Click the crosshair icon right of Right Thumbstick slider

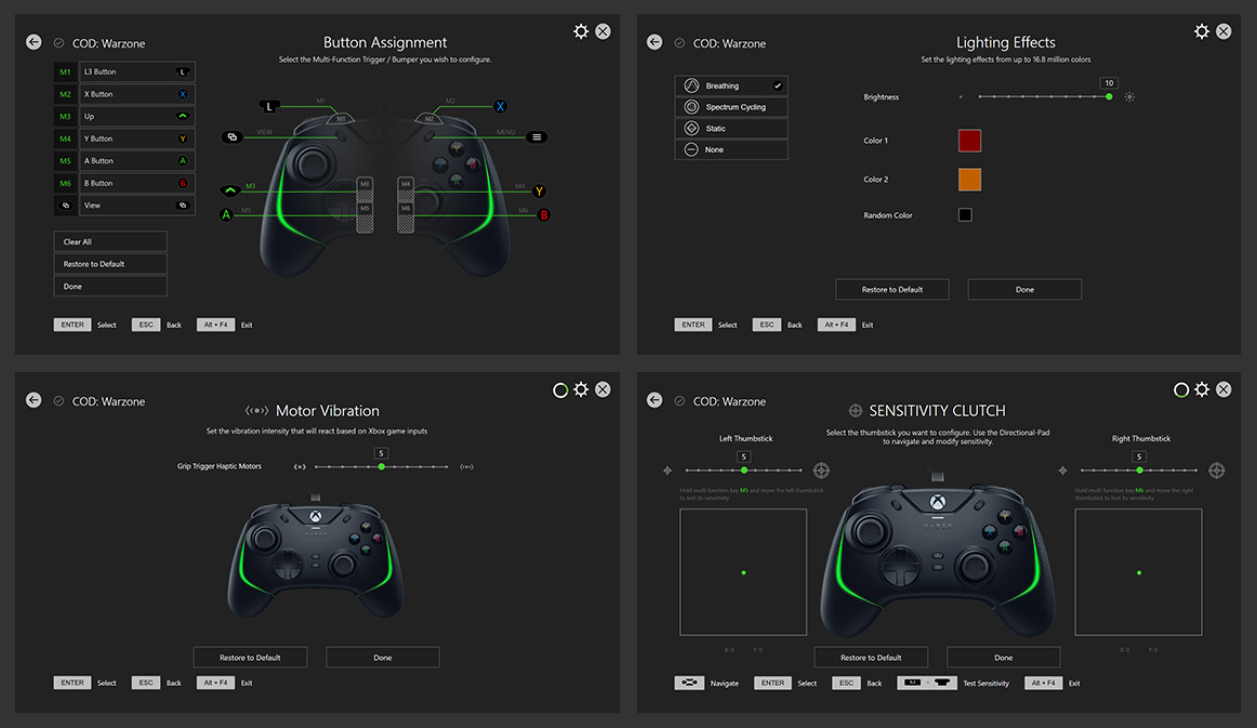1217,470
